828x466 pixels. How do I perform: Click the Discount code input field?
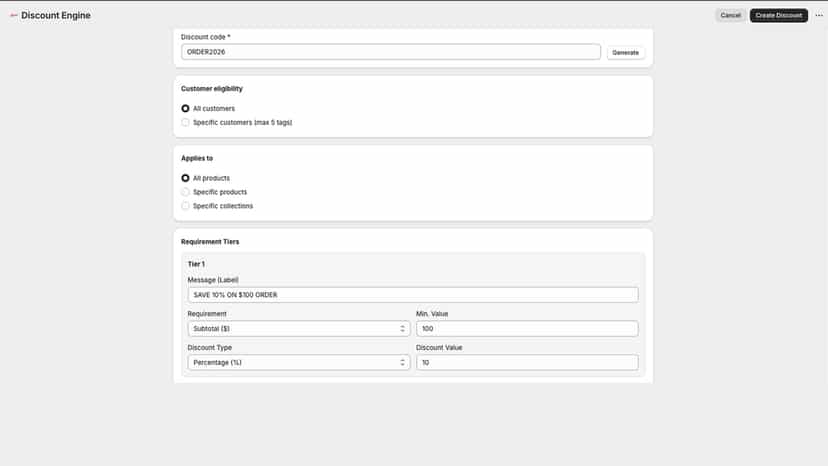point(391,52)
